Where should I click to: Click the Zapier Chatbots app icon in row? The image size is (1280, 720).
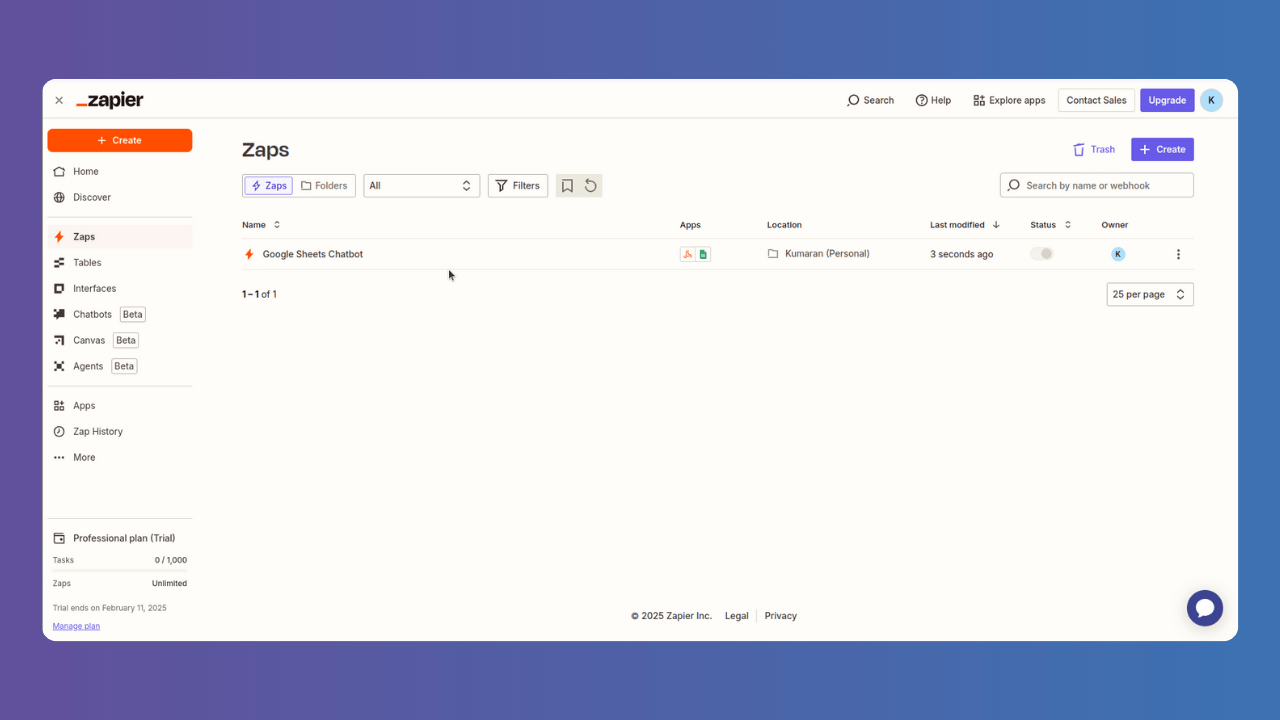(x=687, y=254)
